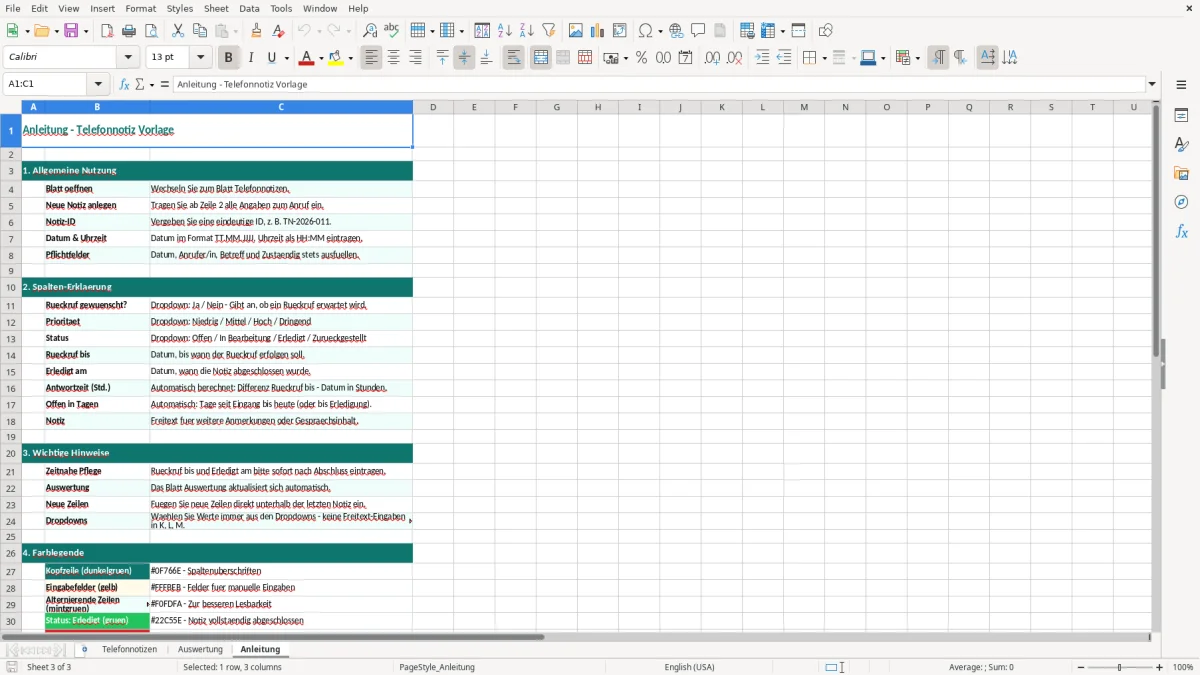Click the Split Window icon
1200x675 pixels.
click(x=798, y=31)
